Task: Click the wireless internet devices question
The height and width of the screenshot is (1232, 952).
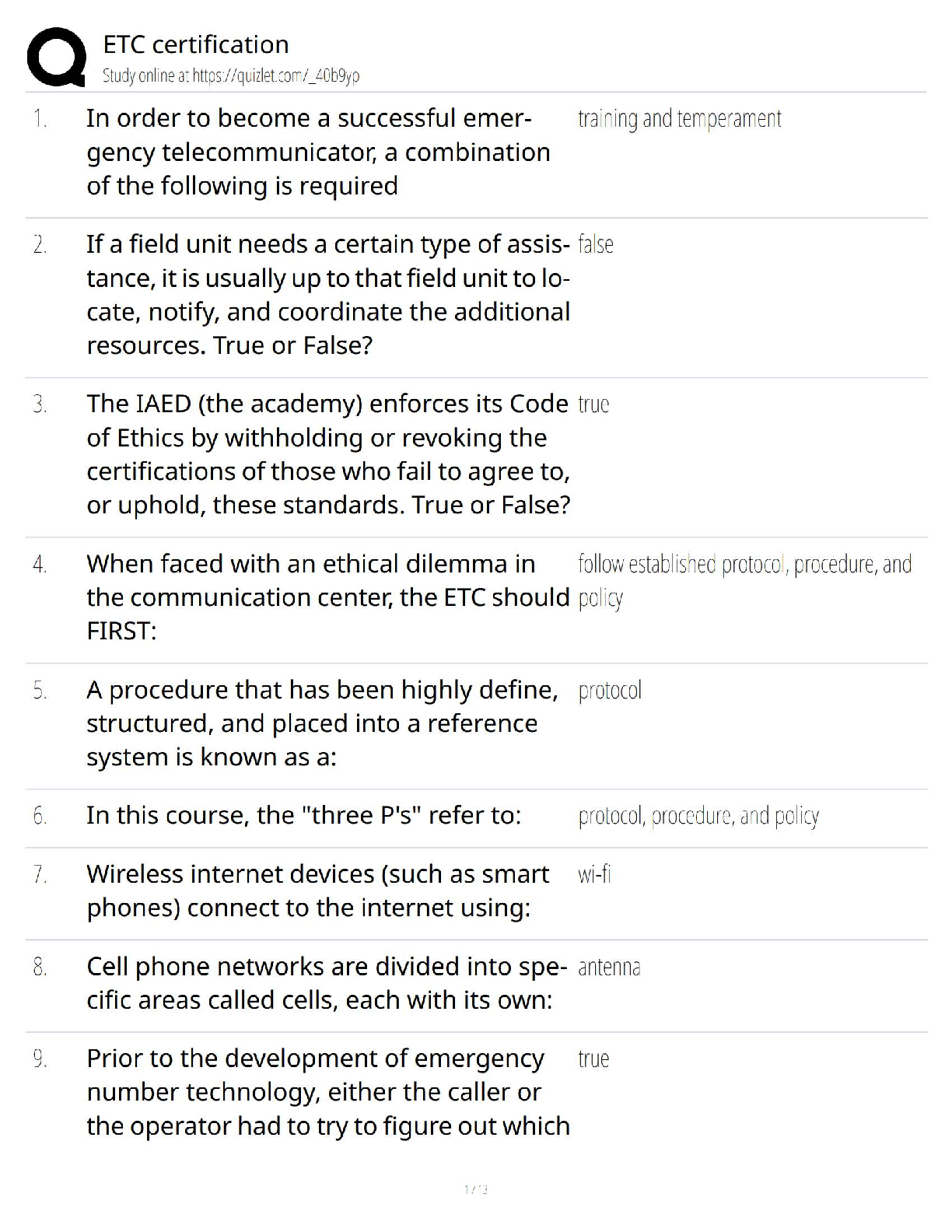Action: pos(317,891)
